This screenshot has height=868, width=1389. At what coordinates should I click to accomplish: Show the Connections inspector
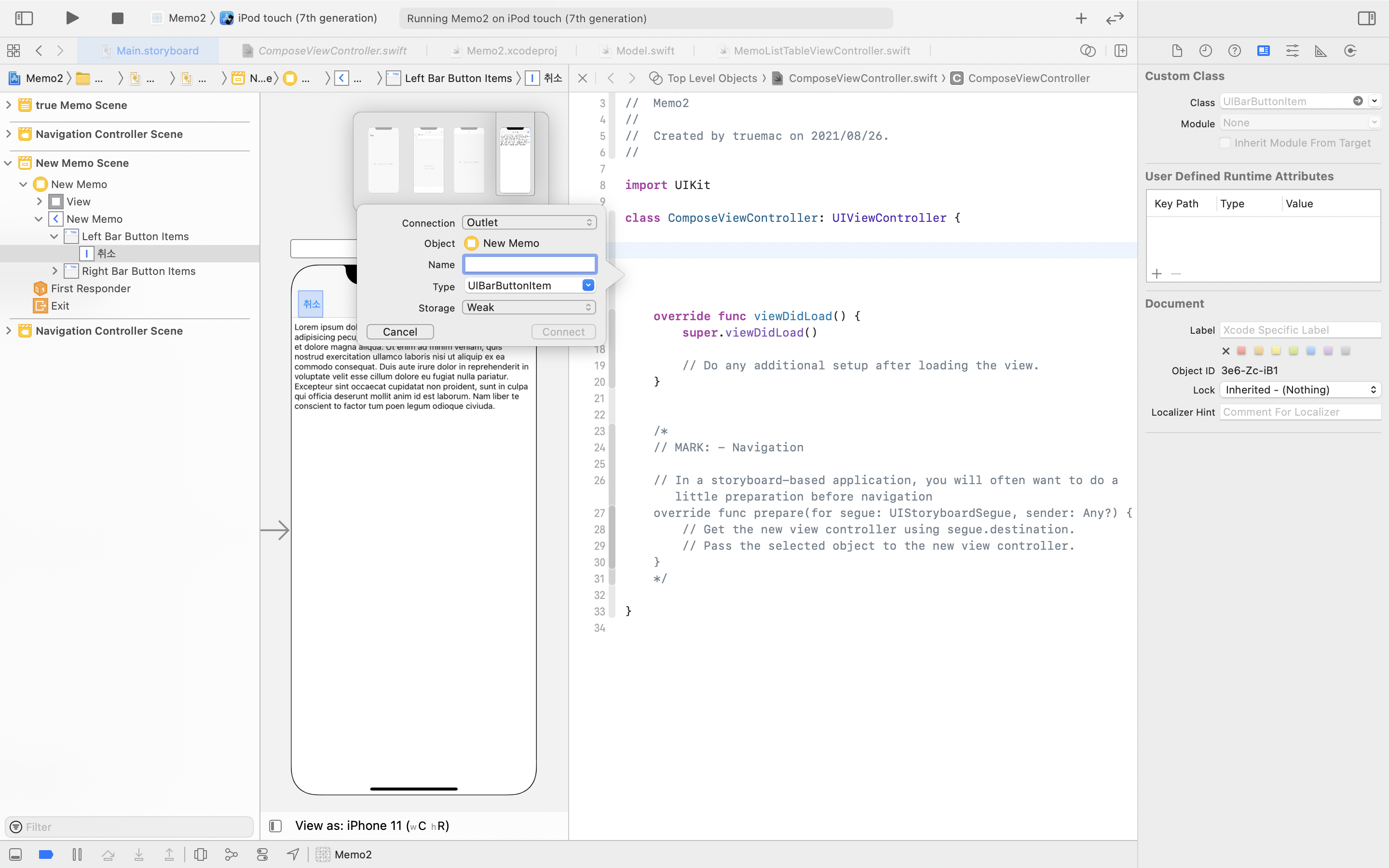point(1350,51)
